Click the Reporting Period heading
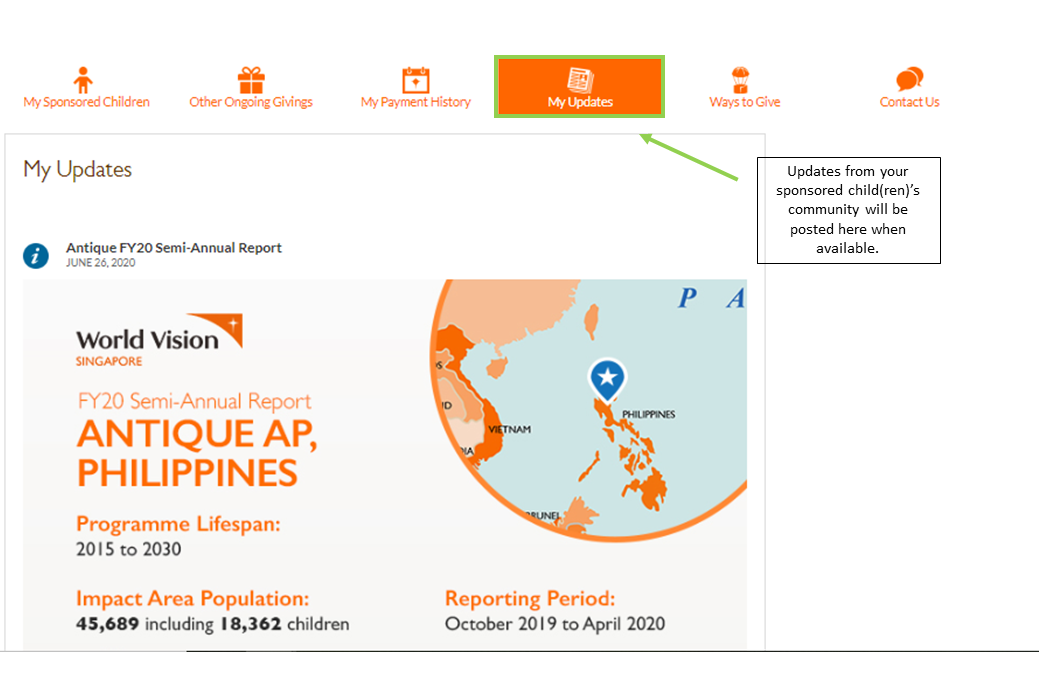1041x698 pixels. pyautogui.click(x=530, y=598)
